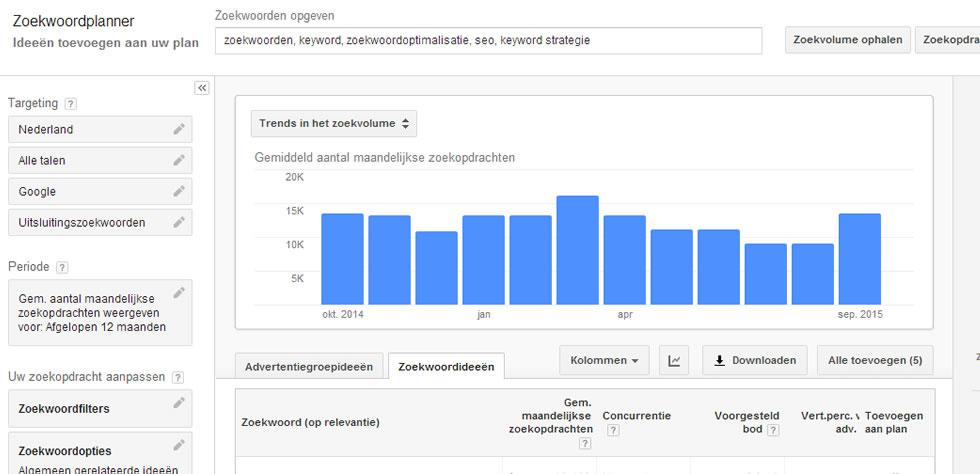Focus the Zoekwoorden opgeven input field
Image resolution: width=980 pixels, height=474 pixels.
pyautogui.click(x=489, y=41)
